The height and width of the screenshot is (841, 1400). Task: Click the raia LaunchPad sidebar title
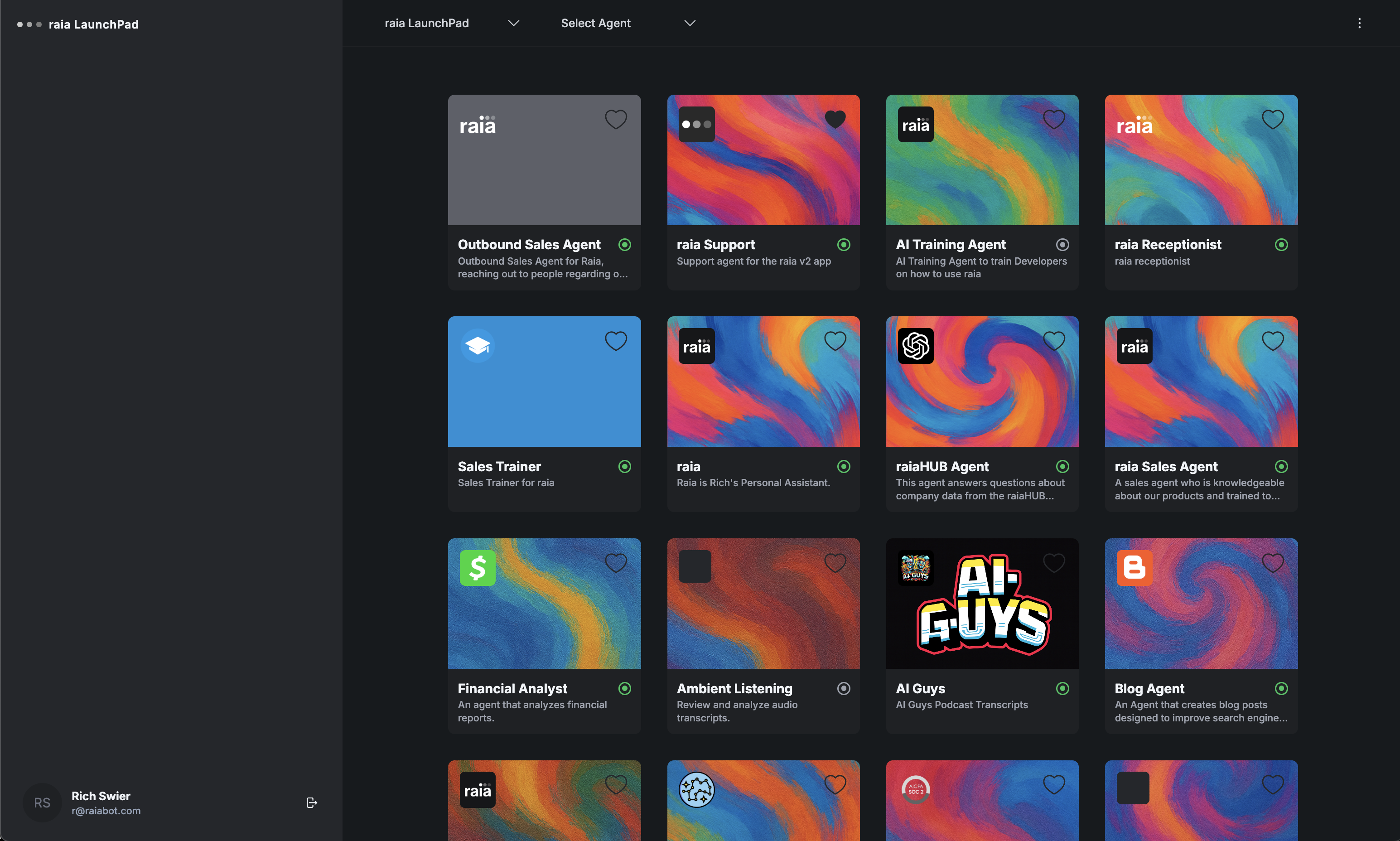pos(93,24)
